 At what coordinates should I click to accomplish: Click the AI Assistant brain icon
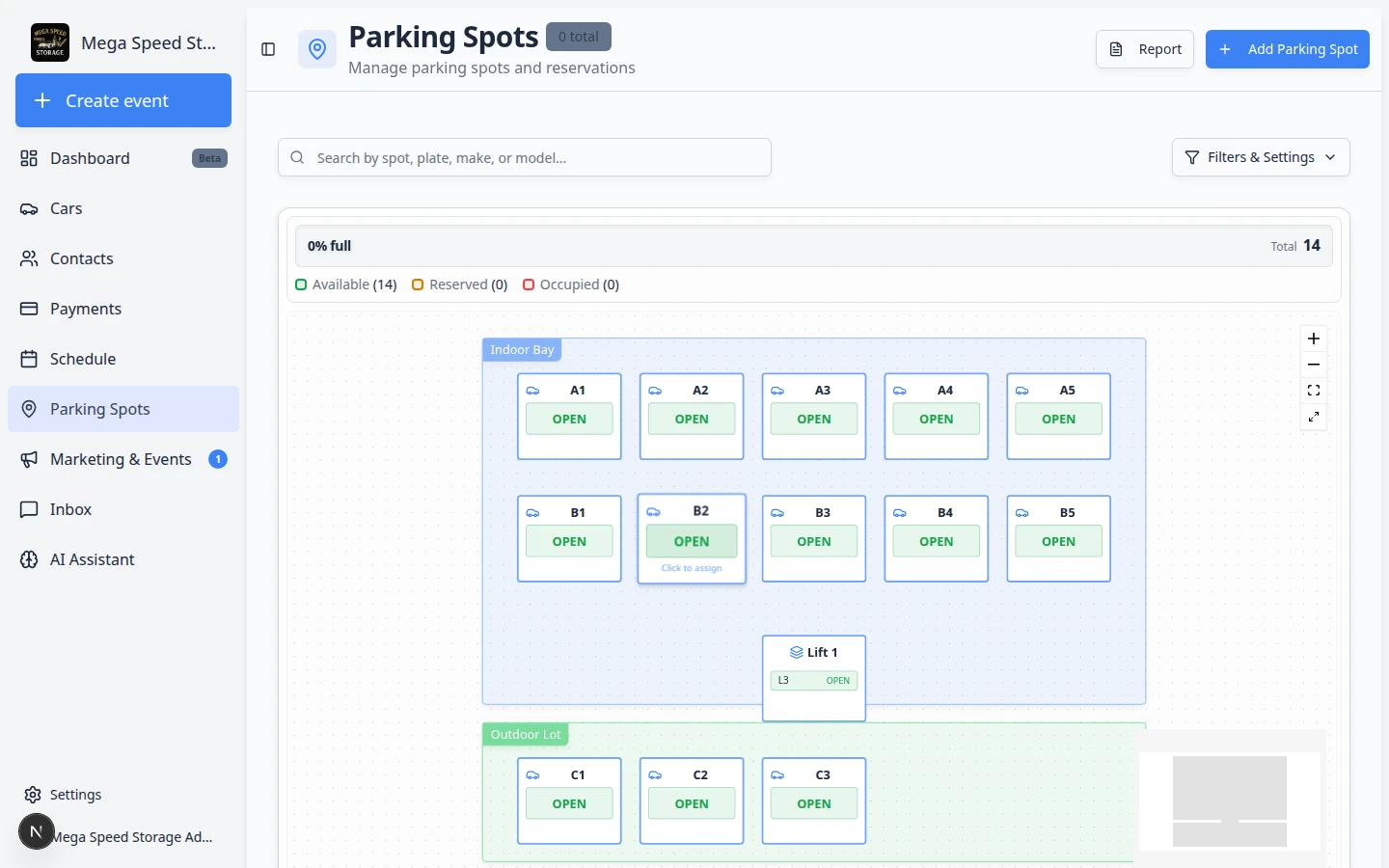click(29, 559)
